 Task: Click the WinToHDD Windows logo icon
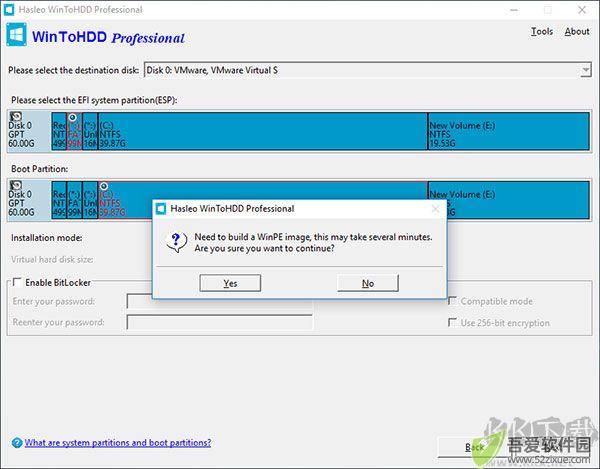[16, 35]
